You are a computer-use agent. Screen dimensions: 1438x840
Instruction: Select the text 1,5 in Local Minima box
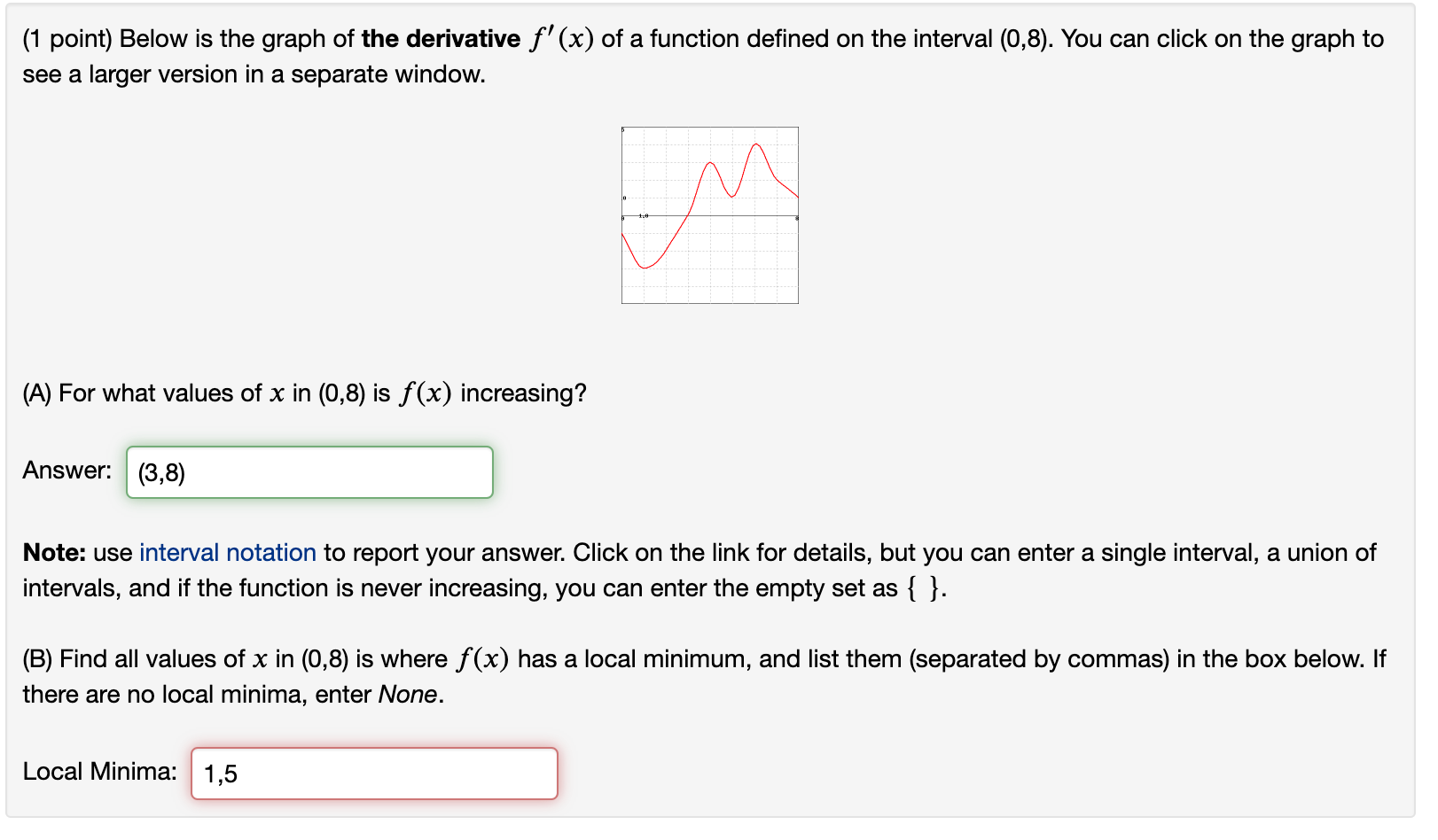click(x=220, y=773)
